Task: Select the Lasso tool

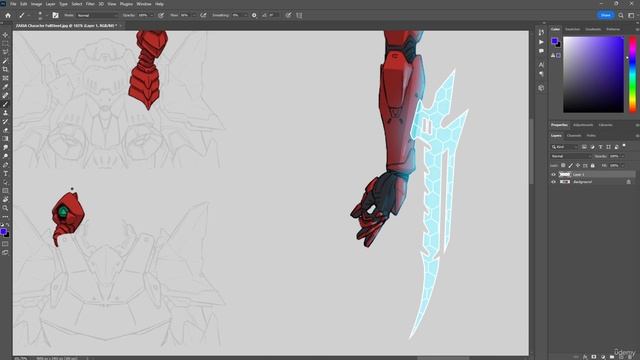Action: (5, 52)
